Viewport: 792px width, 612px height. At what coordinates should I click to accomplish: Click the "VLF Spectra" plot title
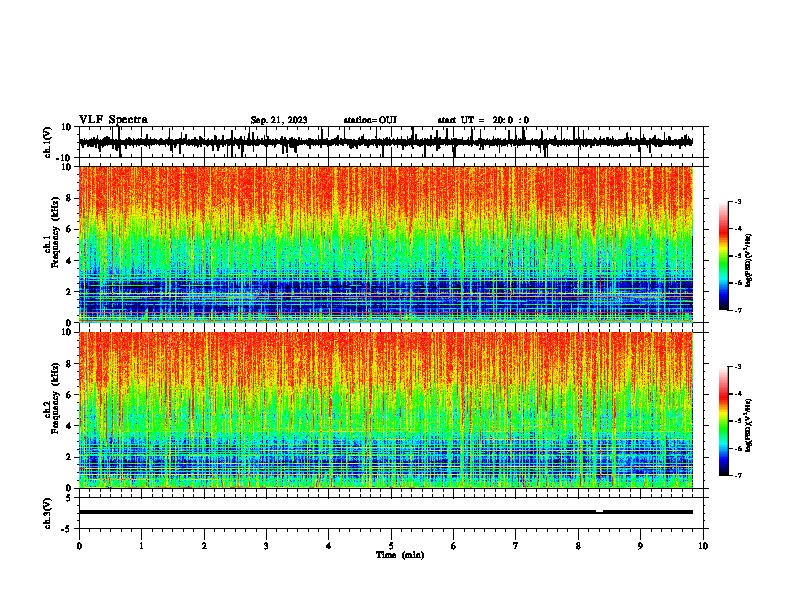[x=113, y=120]
